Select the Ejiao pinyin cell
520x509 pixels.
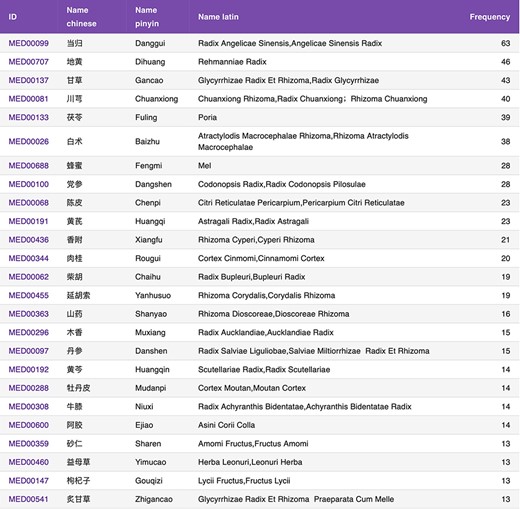coord(144,425)
